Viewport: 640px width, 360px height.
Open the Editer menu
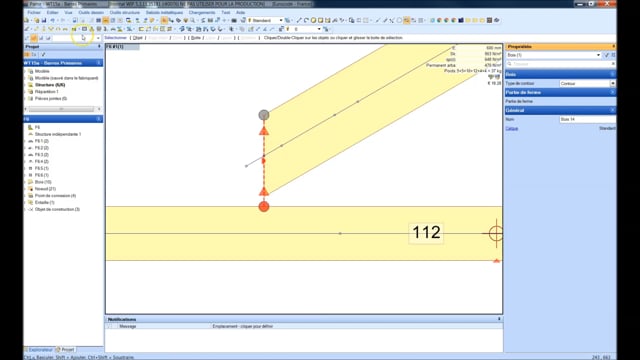click(x=52, y=12)
